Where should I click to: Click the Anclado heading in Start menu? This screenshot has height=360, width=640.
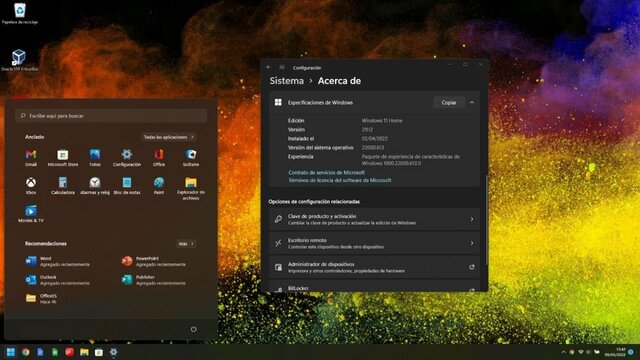35,137
